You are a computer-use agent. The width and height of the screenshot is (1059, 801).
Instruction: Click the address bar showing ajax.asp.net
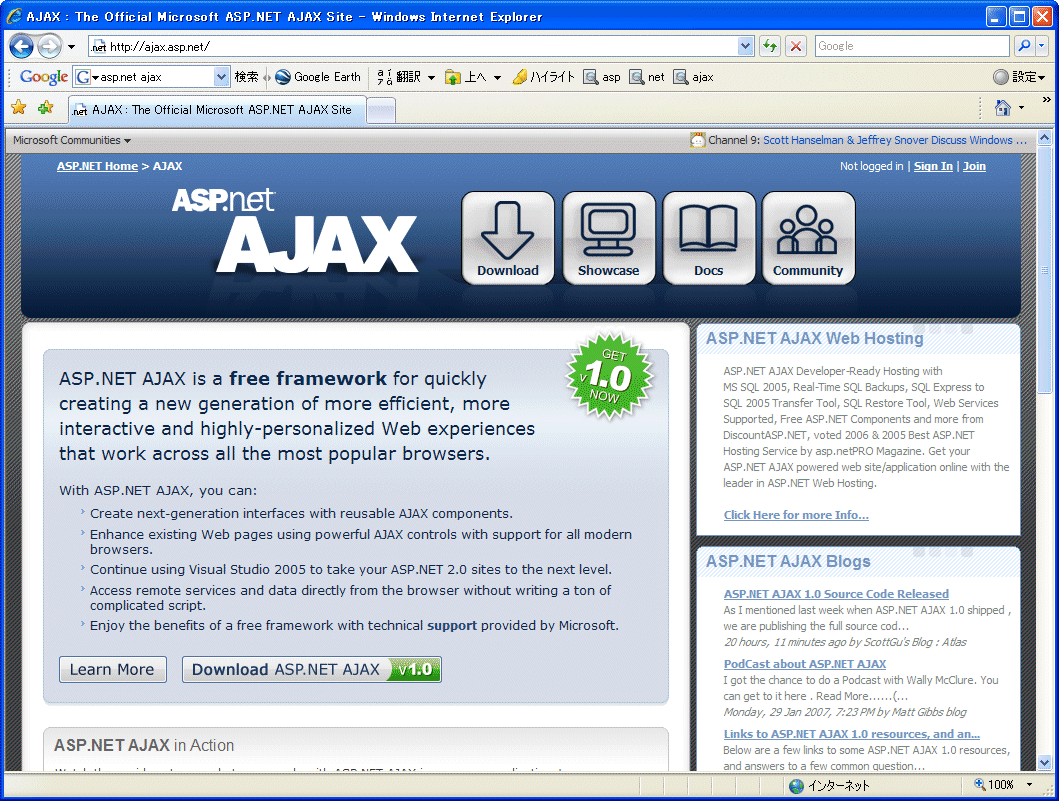(x=412, y=47)
